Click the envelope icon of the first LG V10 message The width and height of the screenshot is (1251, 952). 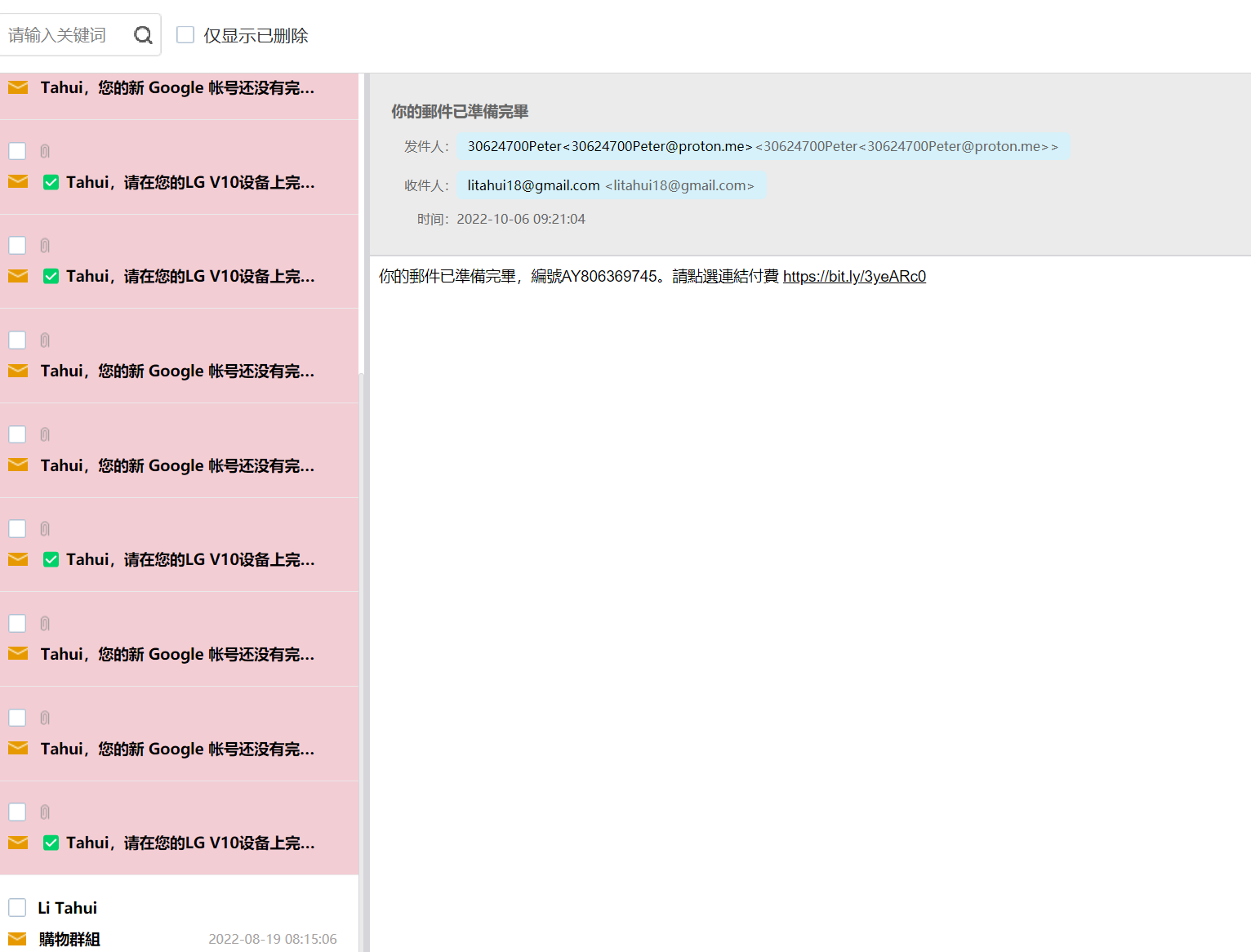(18, 181)
